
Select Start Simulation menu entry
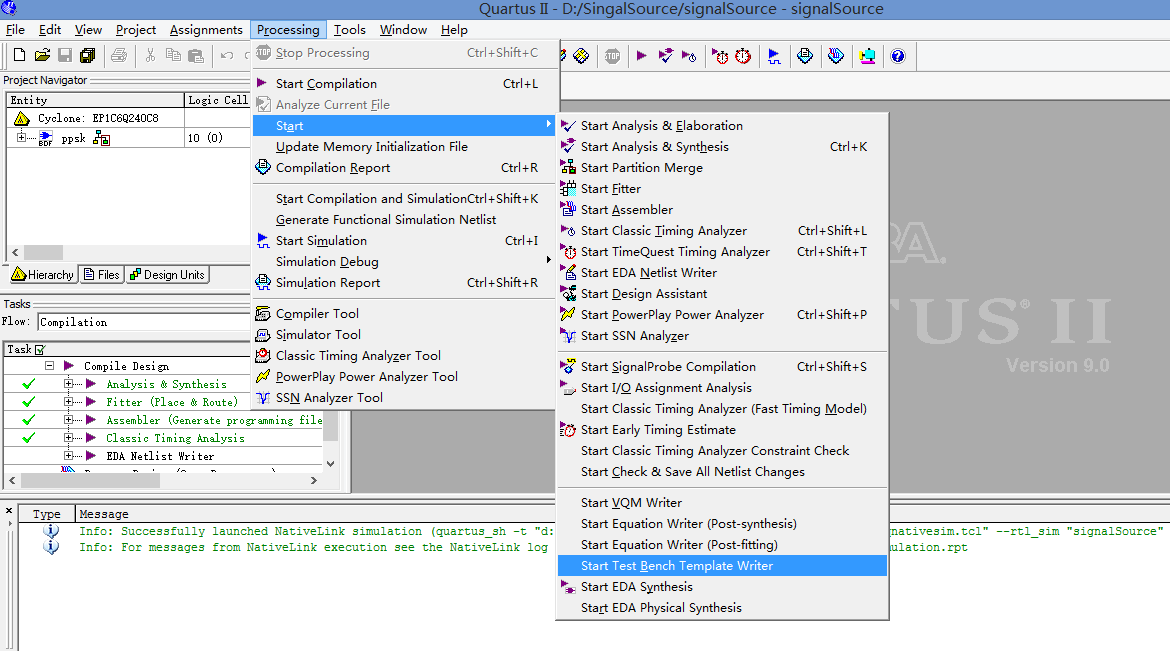click(406, 240)
